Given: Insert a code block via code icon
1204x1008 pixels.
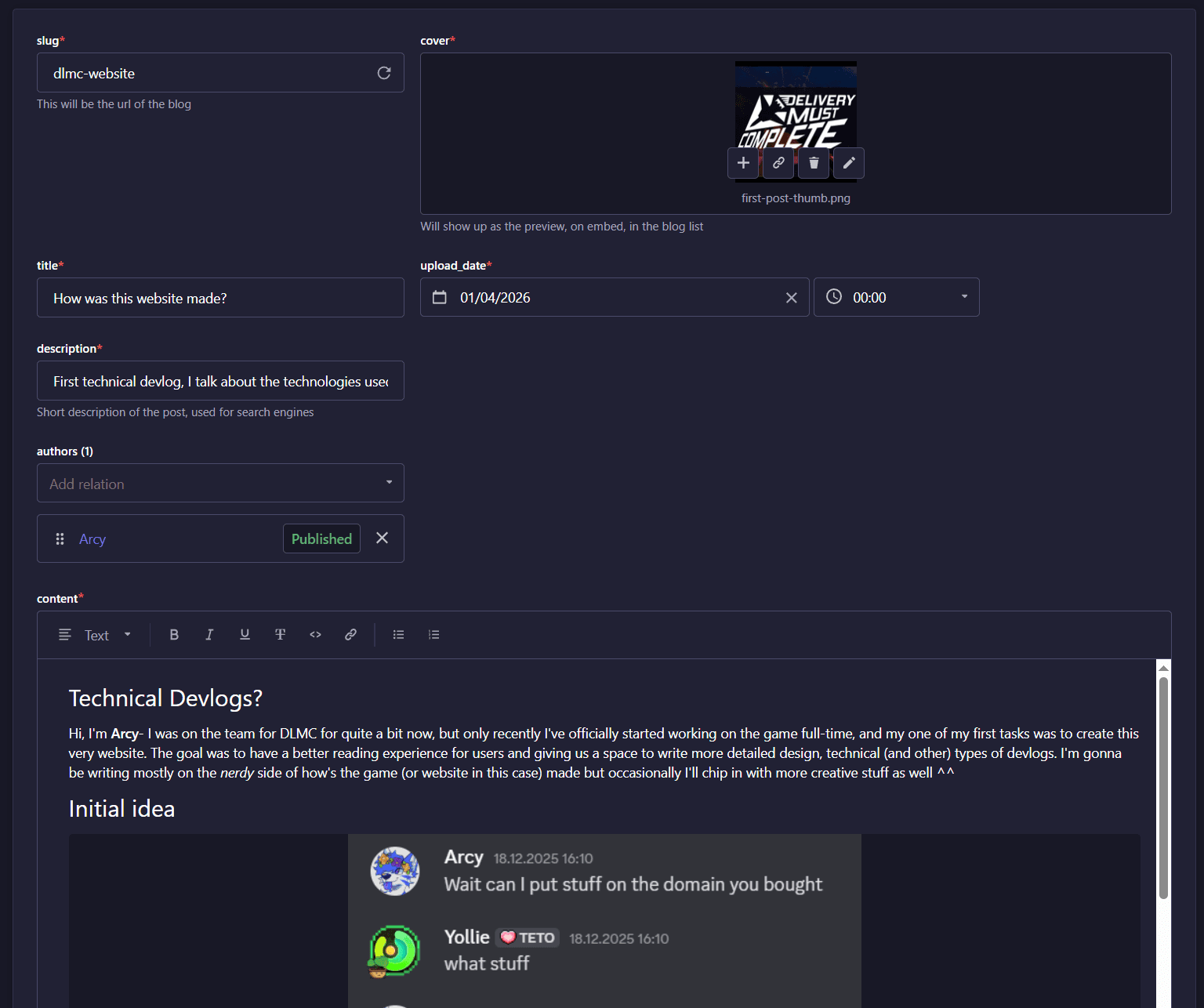Looking at the screenshot, I should [x=315, y=634].
